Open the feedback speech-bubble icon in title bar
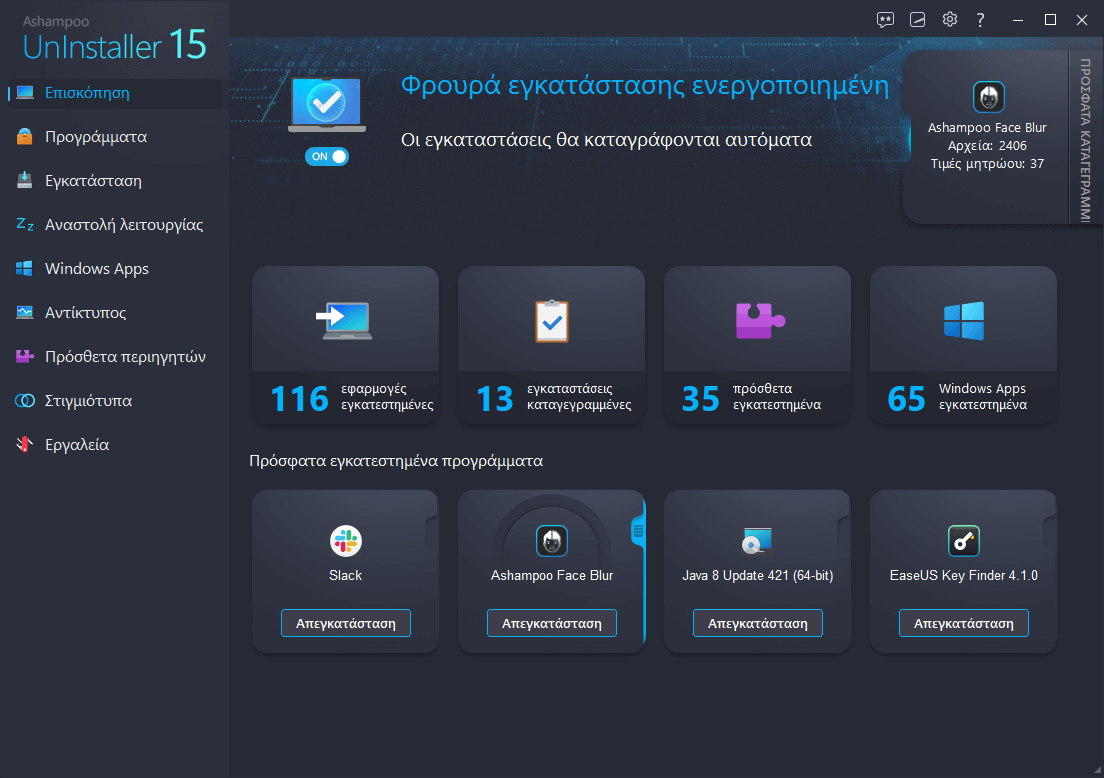This screenshot has width=1104, height=778. point(885,20)
